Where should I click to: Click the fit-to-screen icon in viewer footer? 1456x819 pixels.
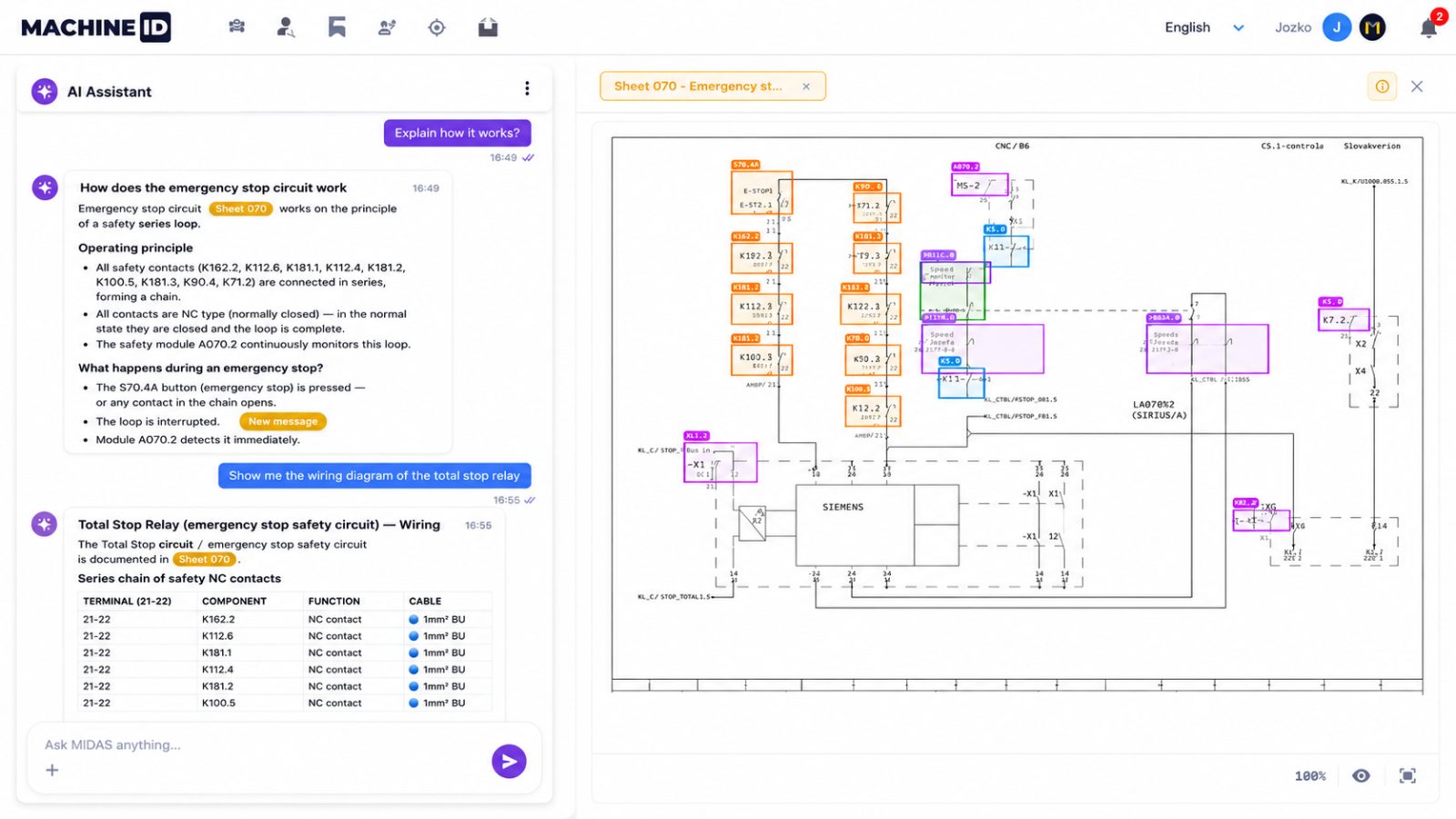coord(1408,775)
